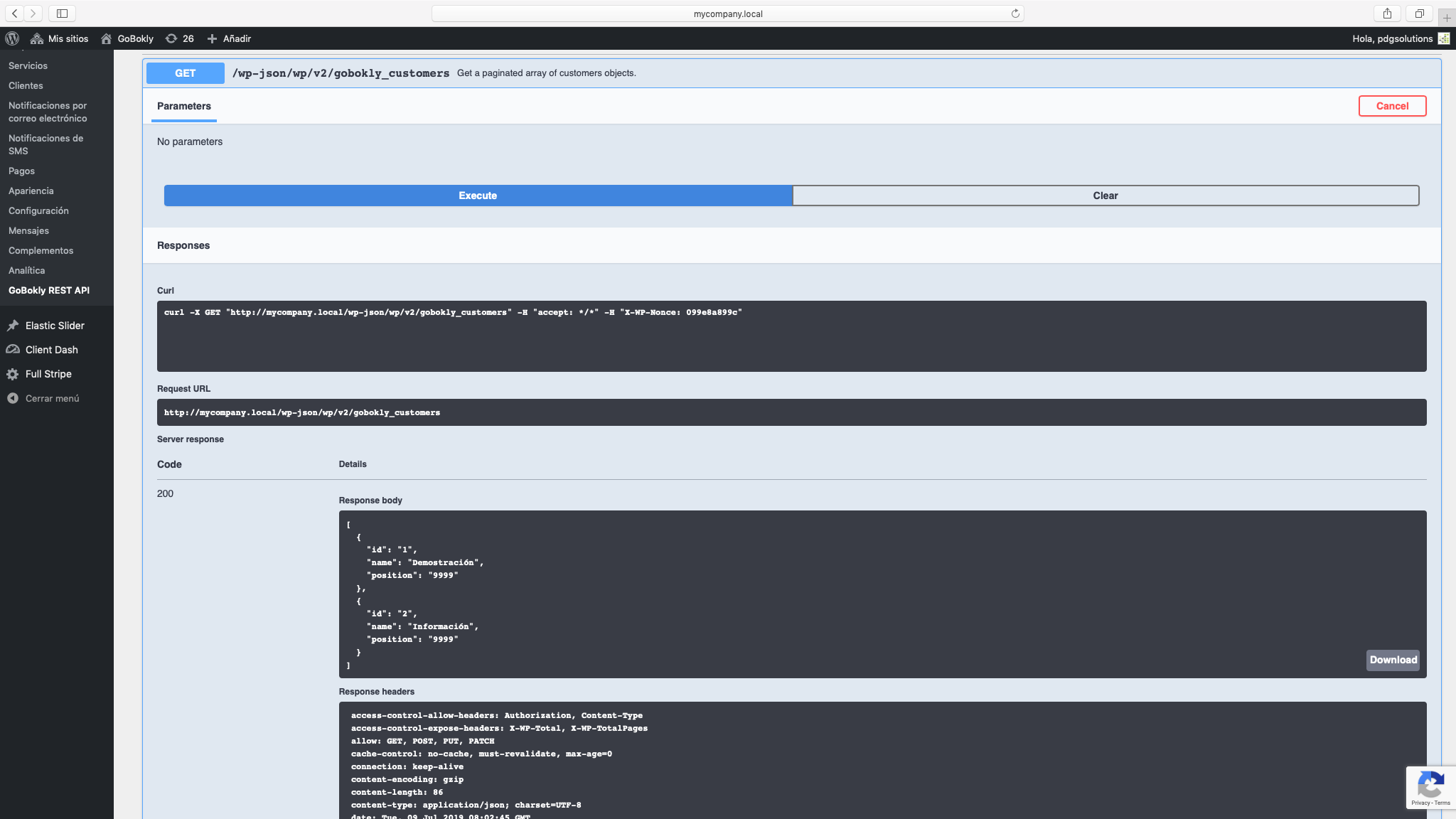Open the 26 pending updates icon
The image size is (1456, 819).
171,38
